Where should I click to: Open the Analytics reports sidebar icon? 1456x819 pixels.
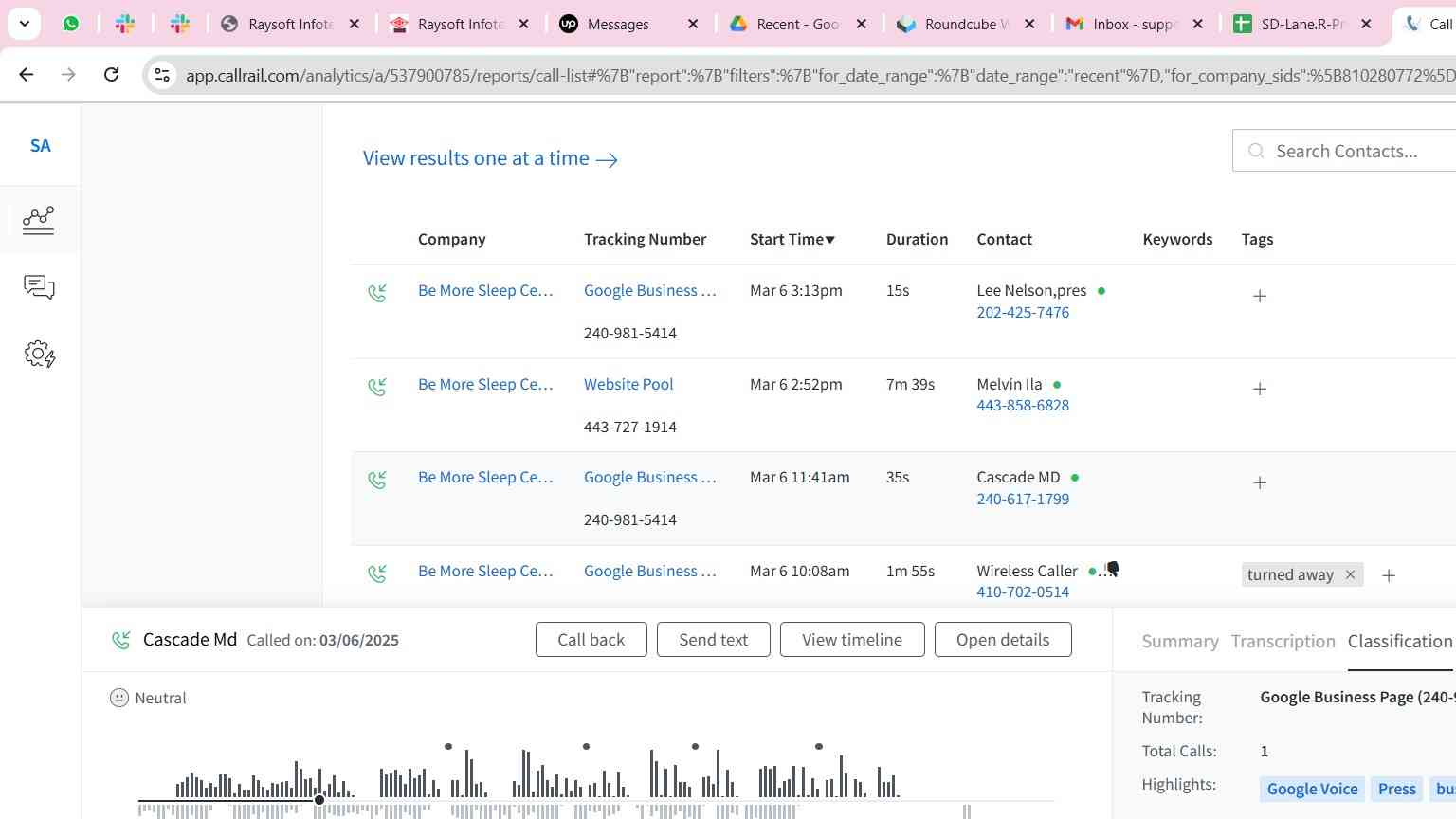coord(39,220)
